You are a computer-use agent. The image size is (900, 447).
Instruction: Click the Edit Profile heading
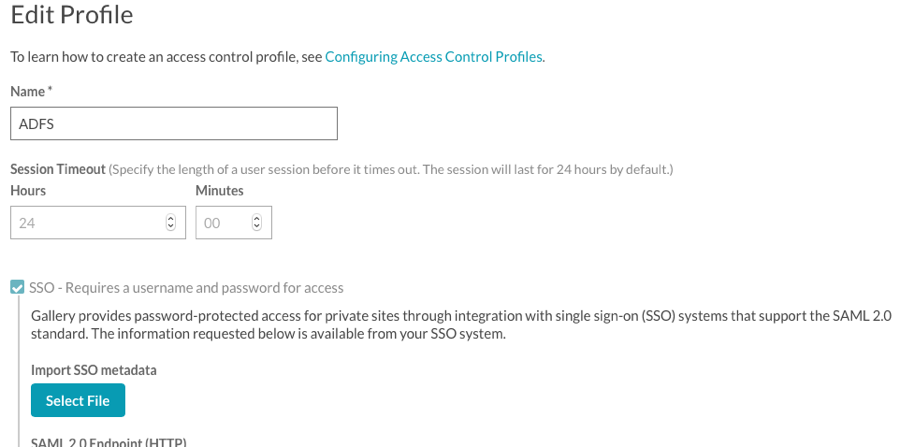click(x=72, y=14)
